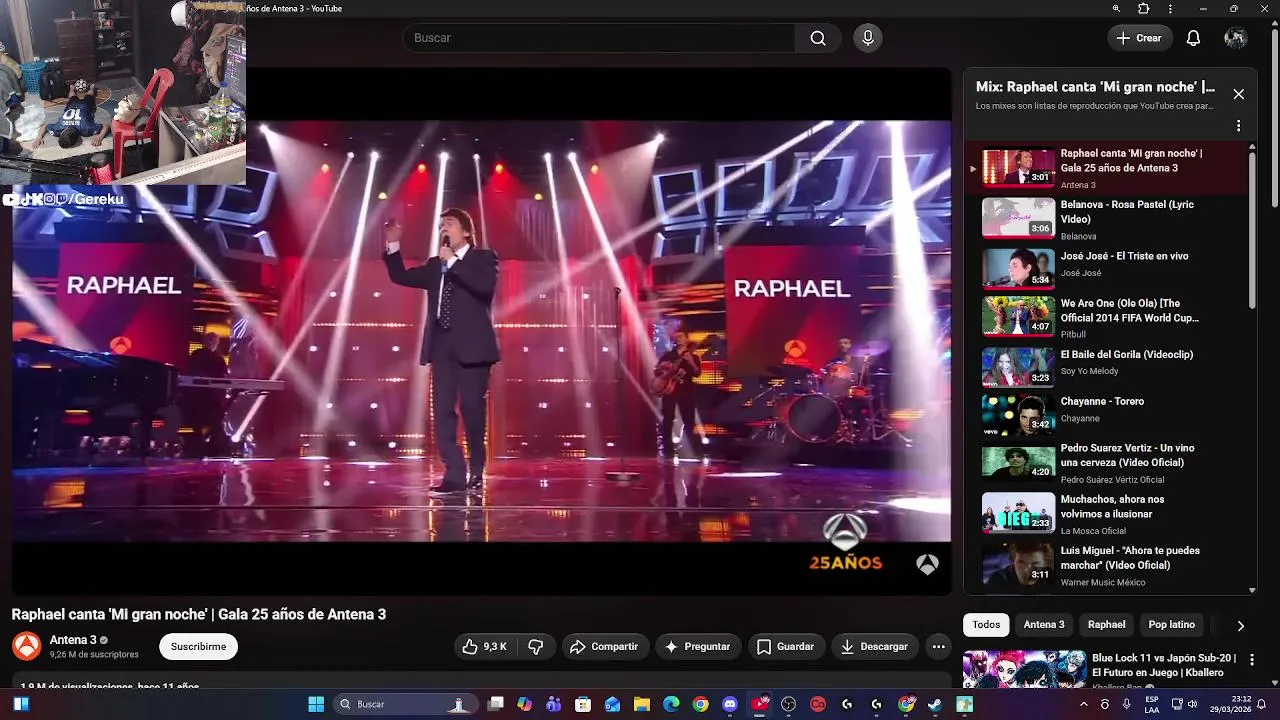Viewport: 1280px width, 720px height.
Task: Click the video title text
Action: click(198, 615)
